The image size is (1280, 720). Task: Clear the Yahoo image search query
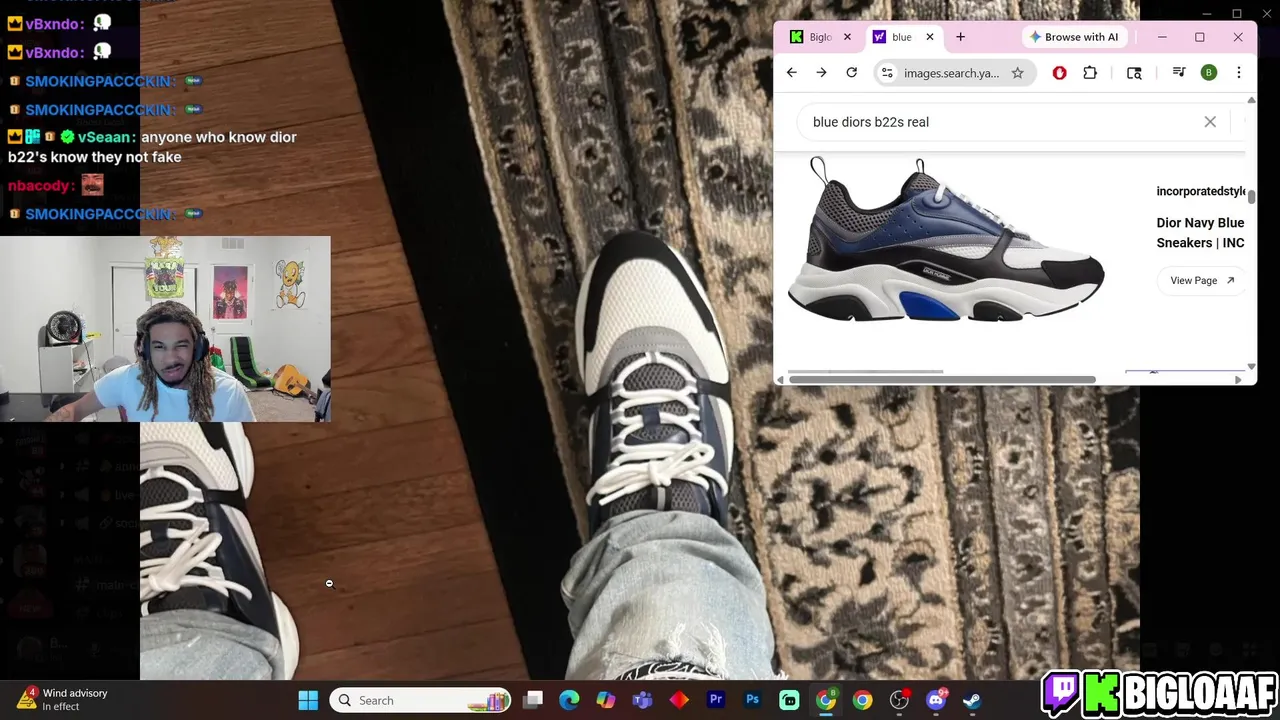(x=1210, y=122)
